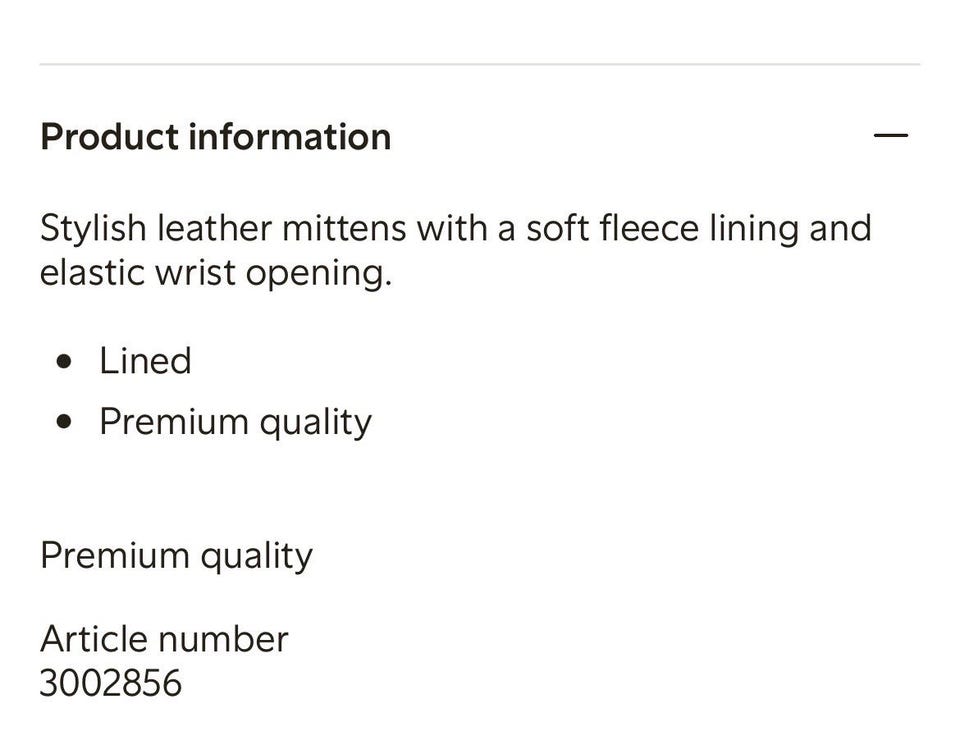Viewport: 960px width, 754px height.
Task: Click the product description paragraph
Action: [456, 250]
